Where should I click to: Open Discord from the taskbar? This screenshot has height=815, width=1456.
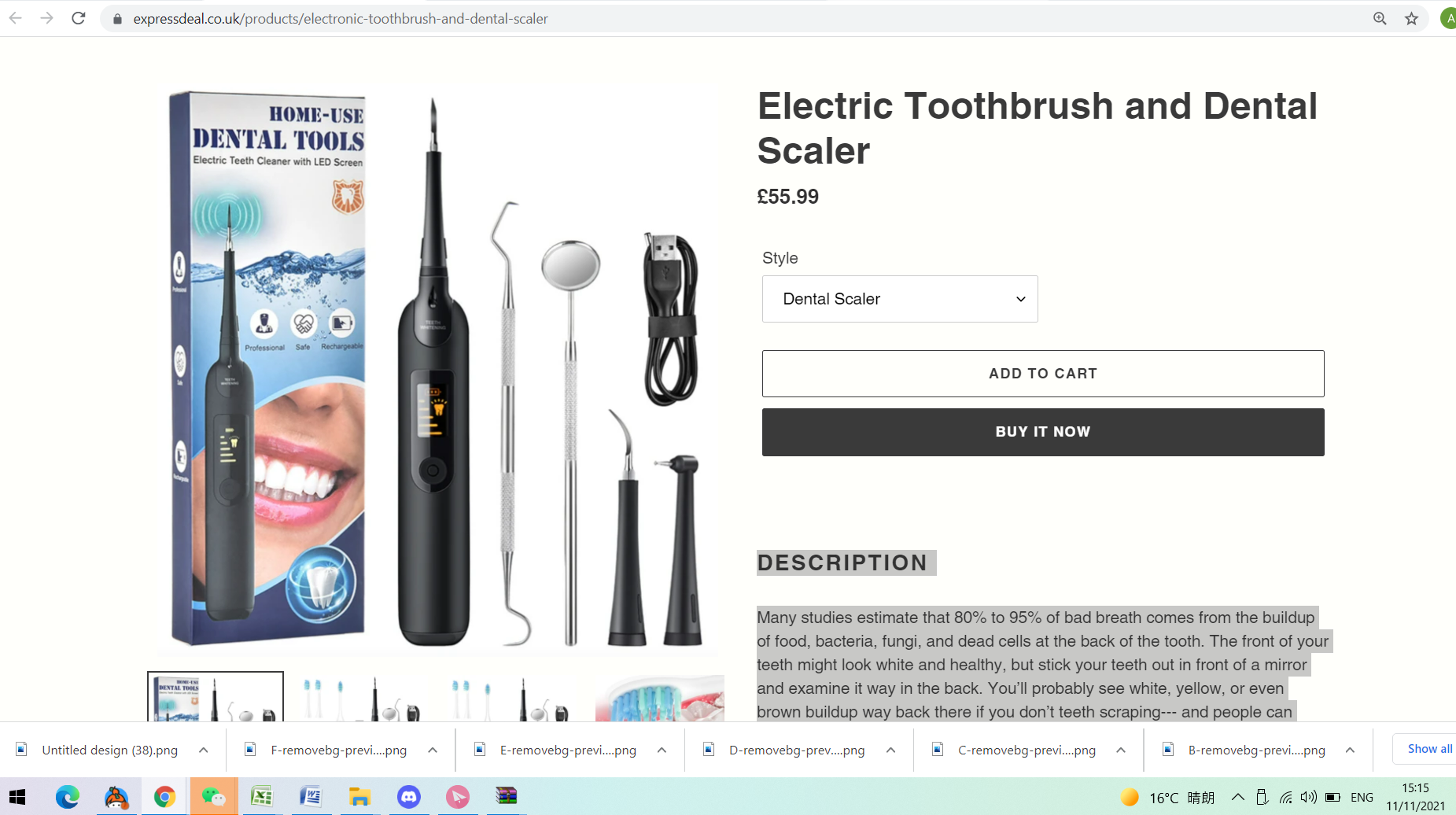[408, 797]
